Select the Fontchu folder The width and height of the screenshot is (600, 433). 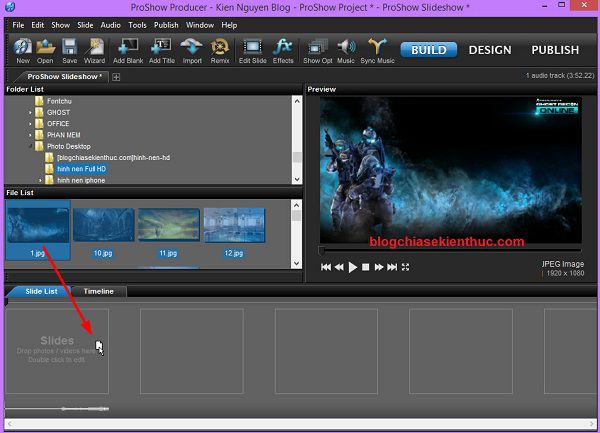pyautogui.click(x=59, y=101)
